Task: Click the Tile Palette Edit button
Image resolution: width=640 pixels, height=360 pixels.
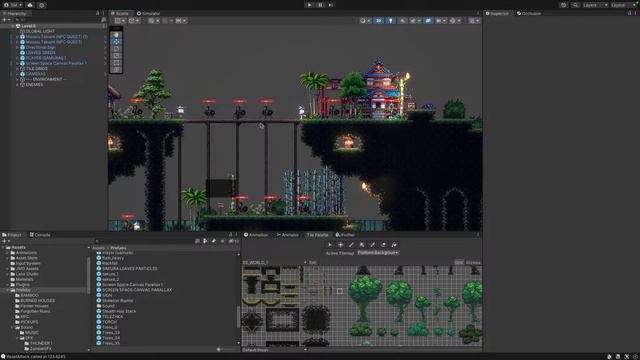Action: (313, 262)
